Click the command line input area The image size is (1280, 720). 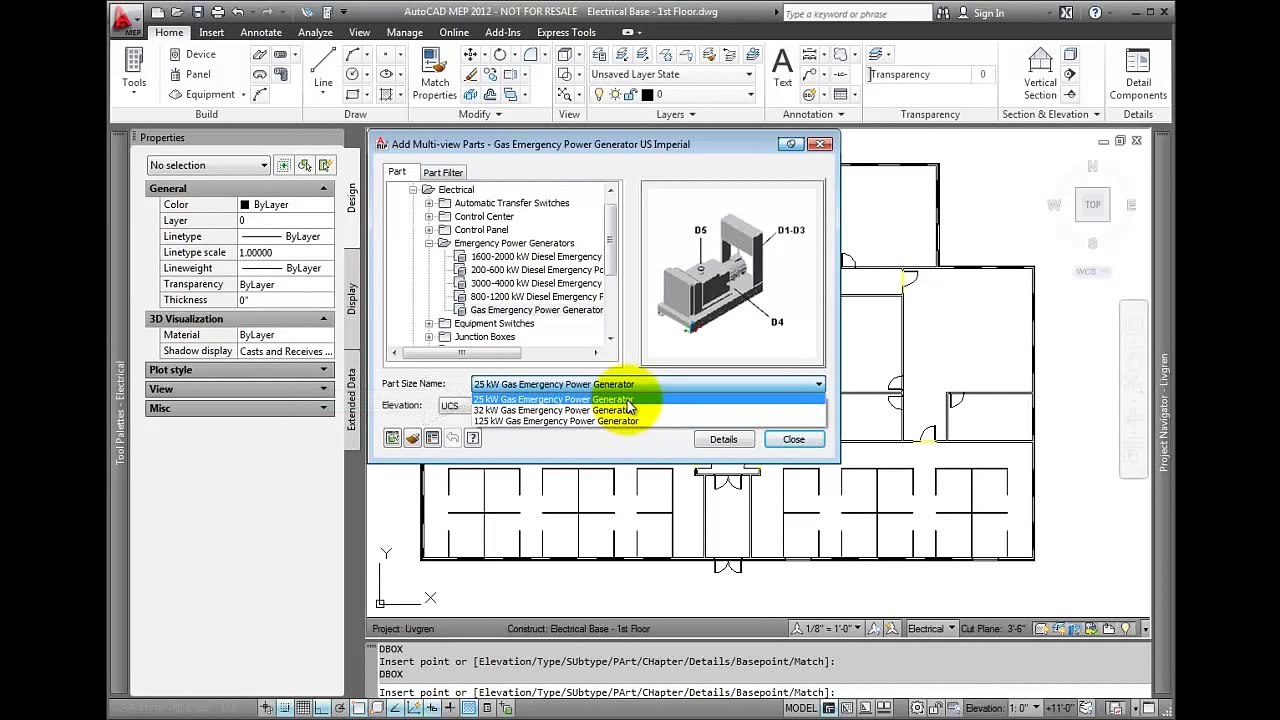[x=757, y=692]
